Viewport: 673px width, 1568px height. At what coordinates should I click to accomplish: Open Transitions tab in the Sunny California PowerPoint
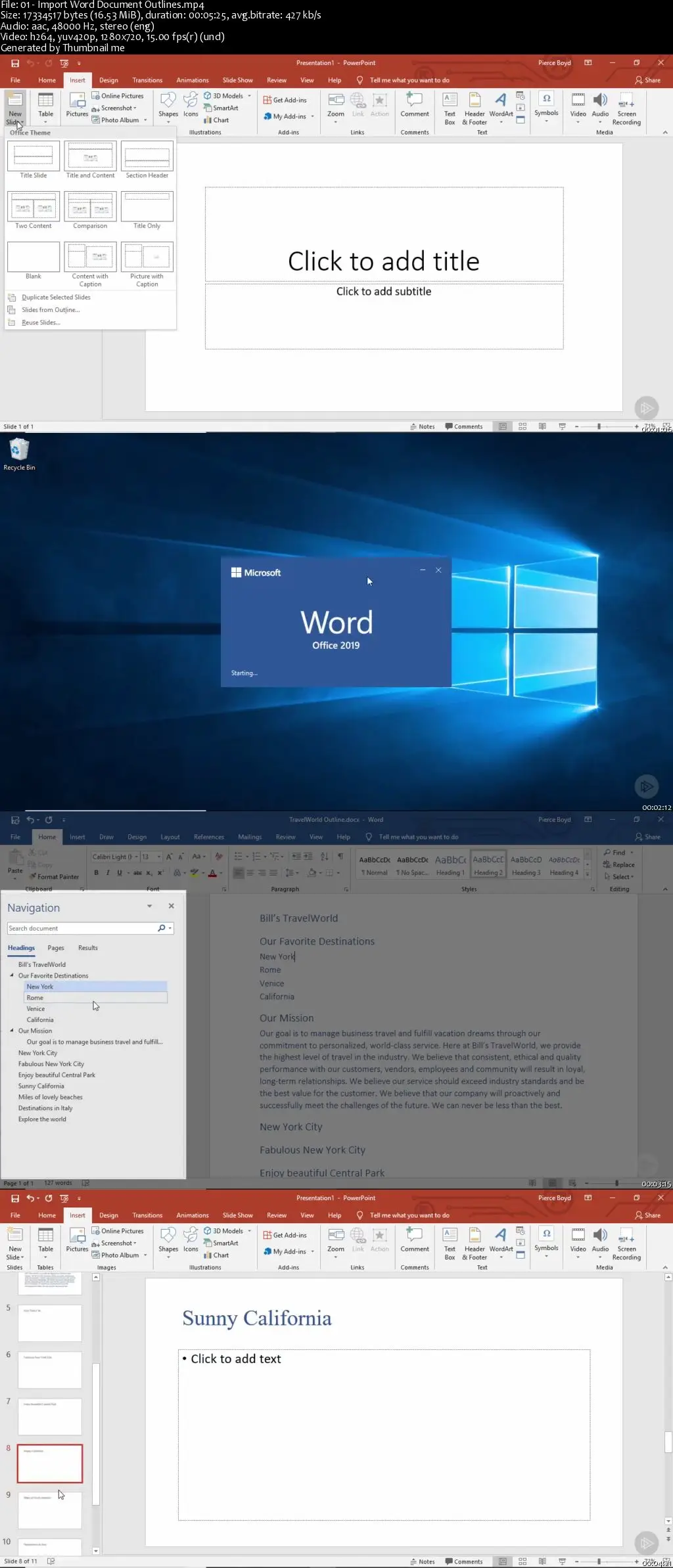pyautogui.click(x=147, y=1215)
